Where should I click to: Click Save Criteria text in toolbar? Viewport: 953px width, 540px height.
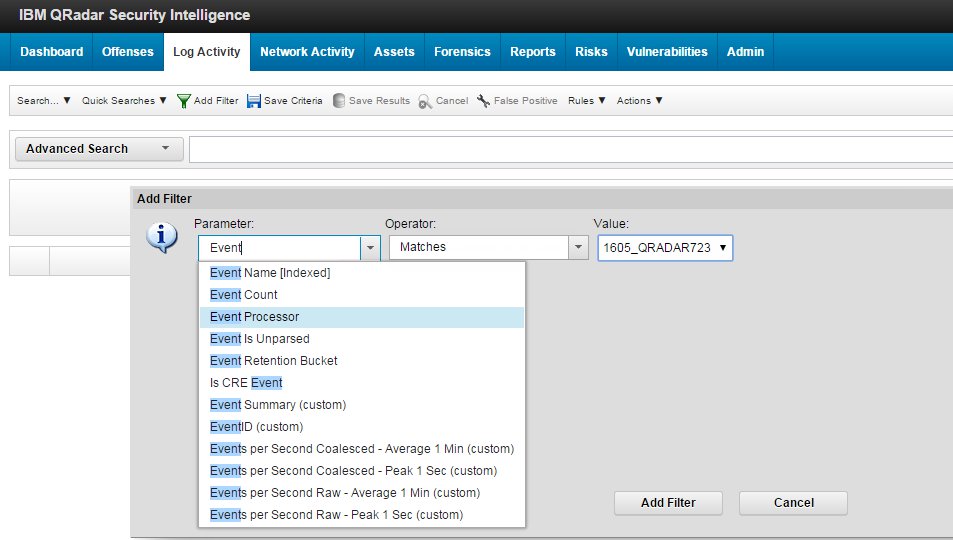pos(294,101)
